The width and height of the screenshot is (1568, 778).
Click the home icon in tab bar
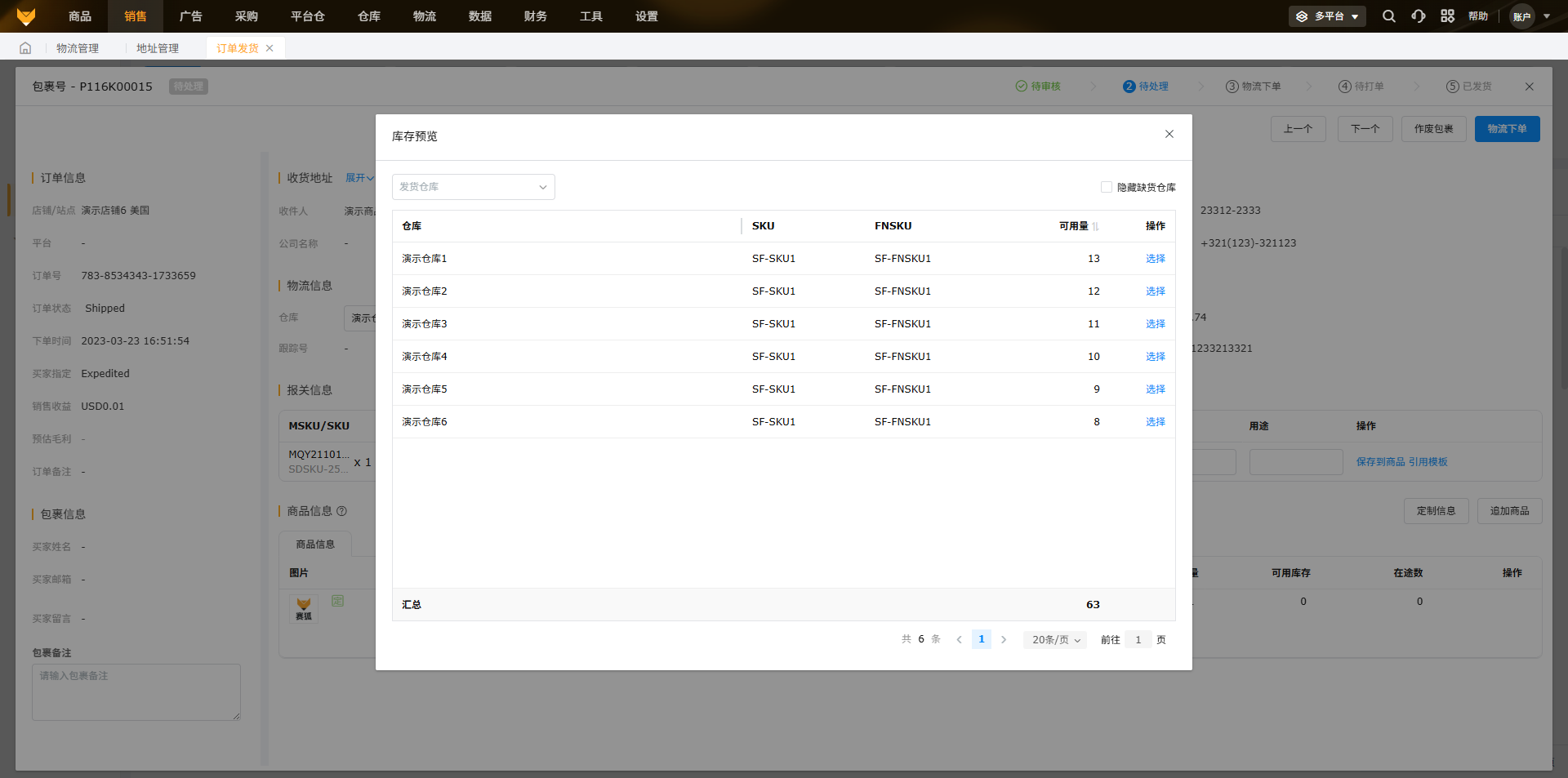tap(25, 48)
